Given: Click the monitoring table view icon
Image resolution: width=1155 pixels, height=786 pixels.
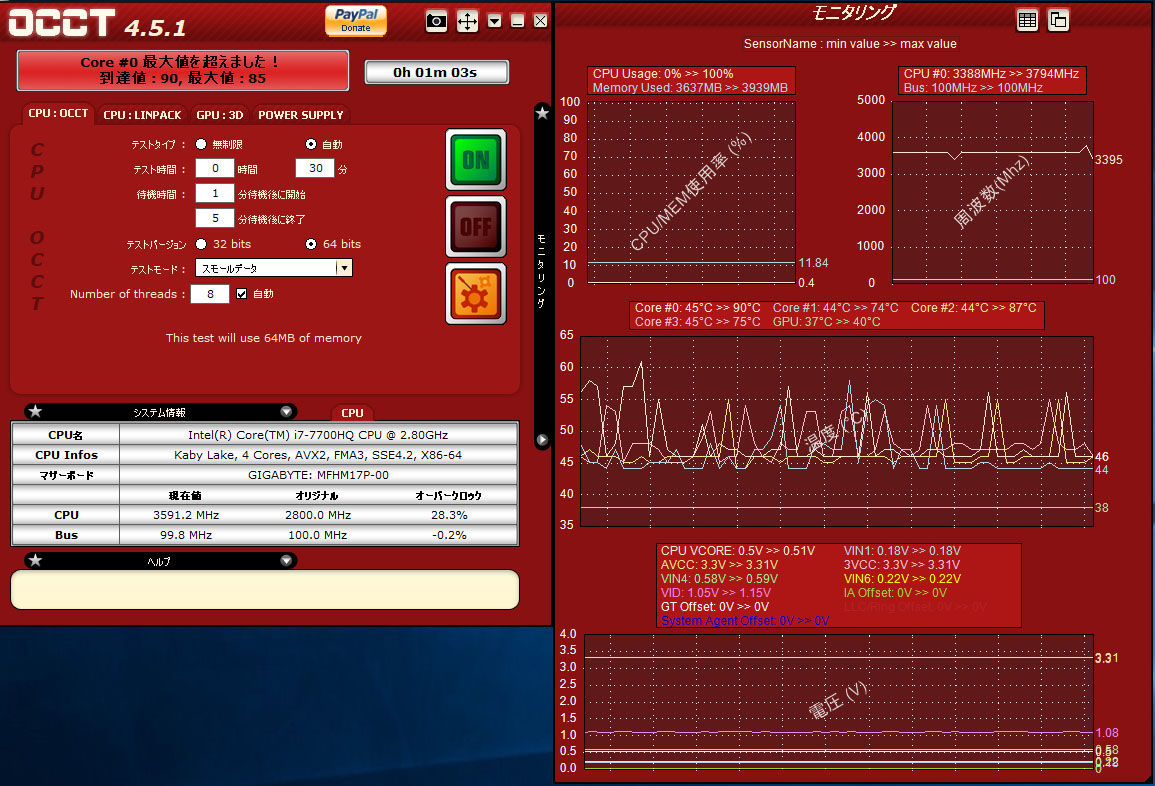Looking at the screenshot, I should point(1027,20).
